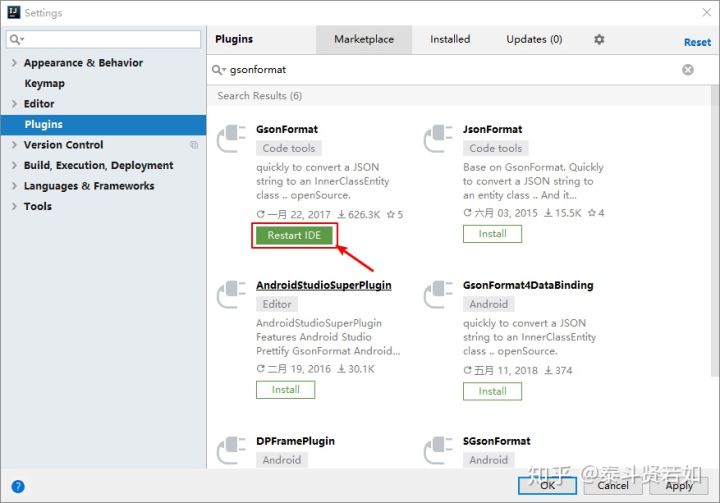Click Restart IDE for GsonFormat
720x503 pixels.
pos(294,235)
